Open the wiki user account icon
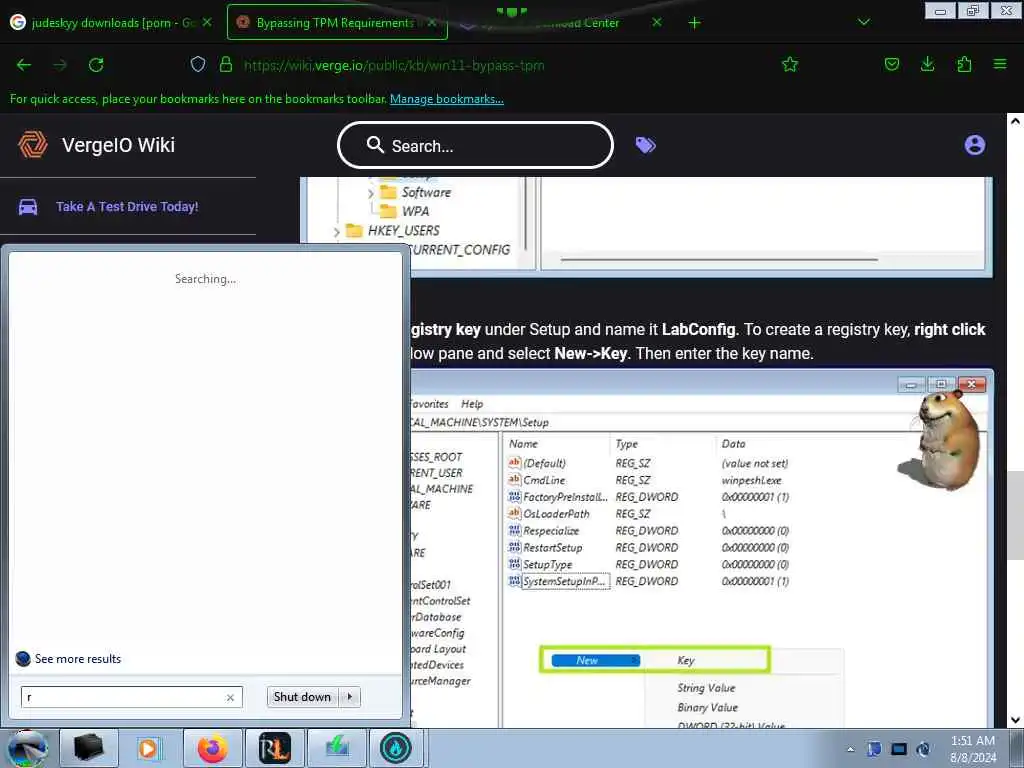This screenshot has width=1024, height=768. 974,145
